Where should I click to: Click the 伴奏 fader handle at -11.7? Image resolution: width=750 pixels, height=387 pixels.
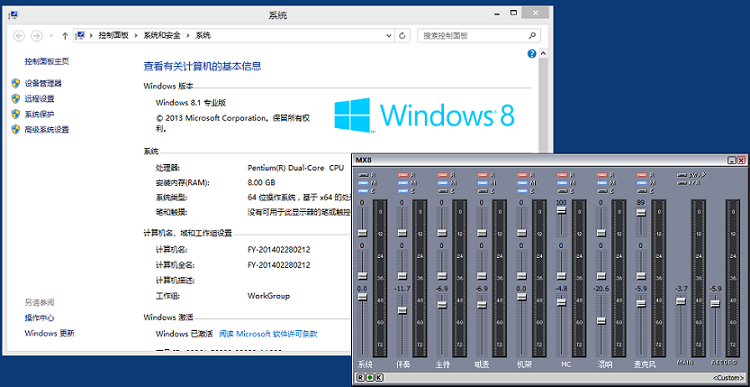402,311
